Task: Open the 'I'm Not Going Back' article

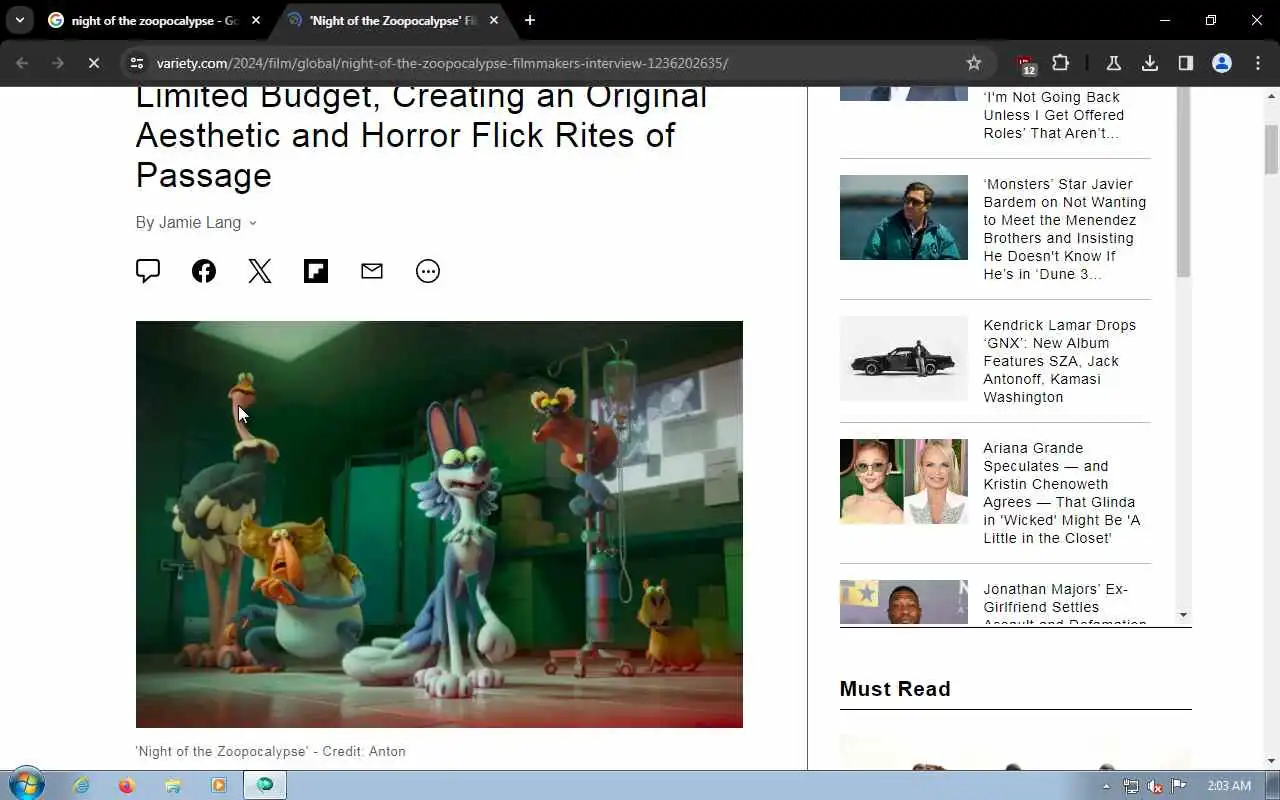Action: tap(1054, 114)
